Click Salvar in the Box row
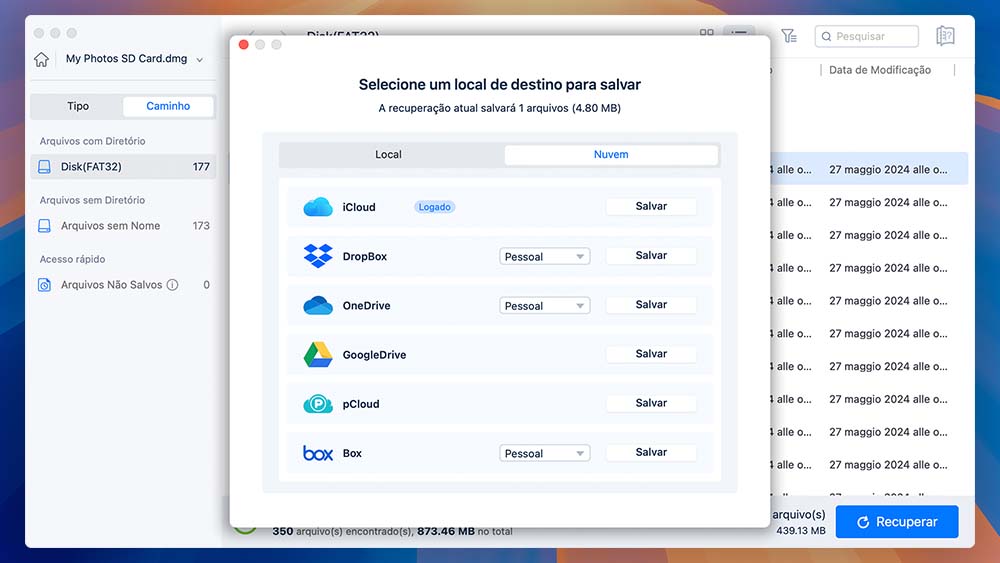1000x563 pixels. pos(651,452)
